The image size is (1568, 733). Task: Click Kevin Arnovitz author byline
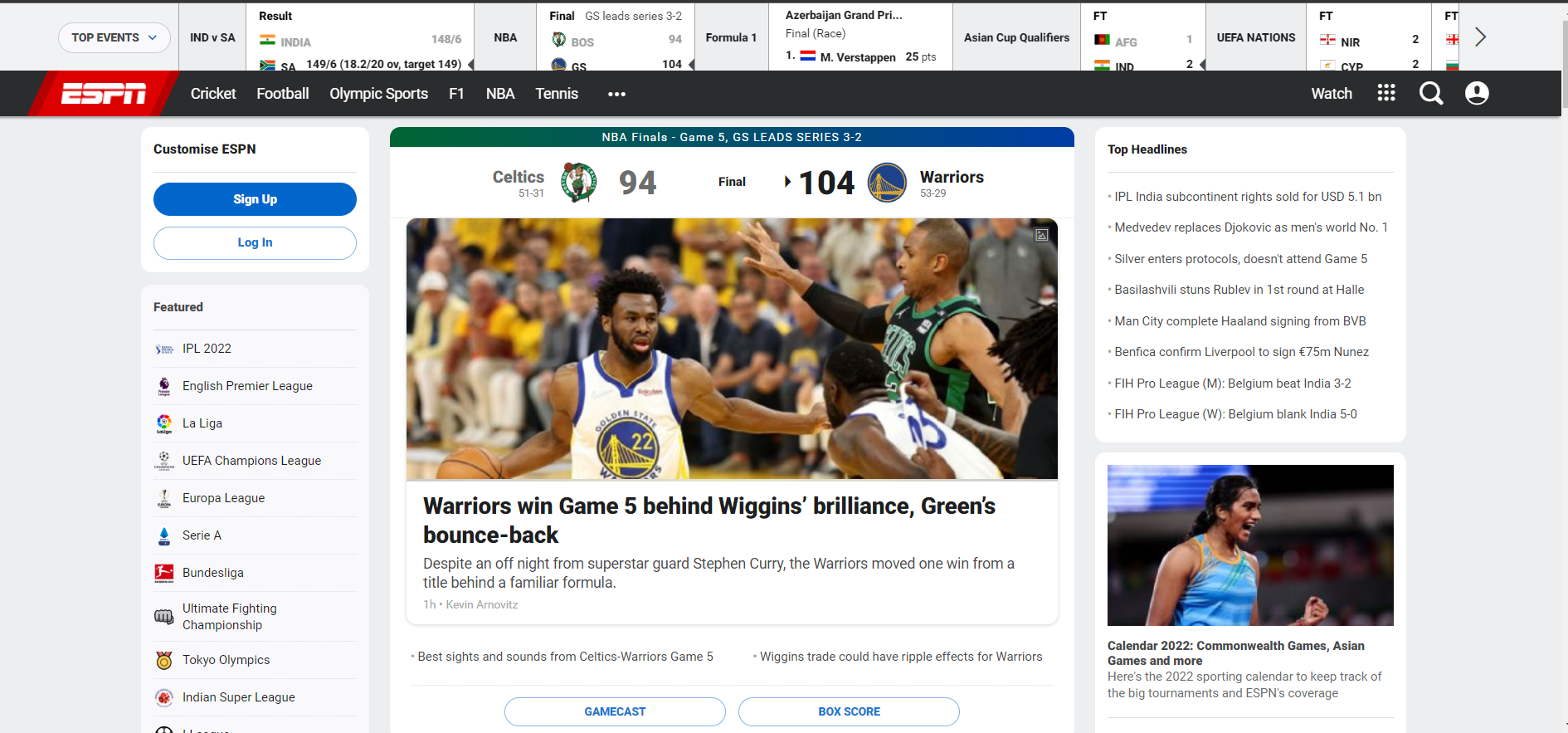[x=482, y=605]
